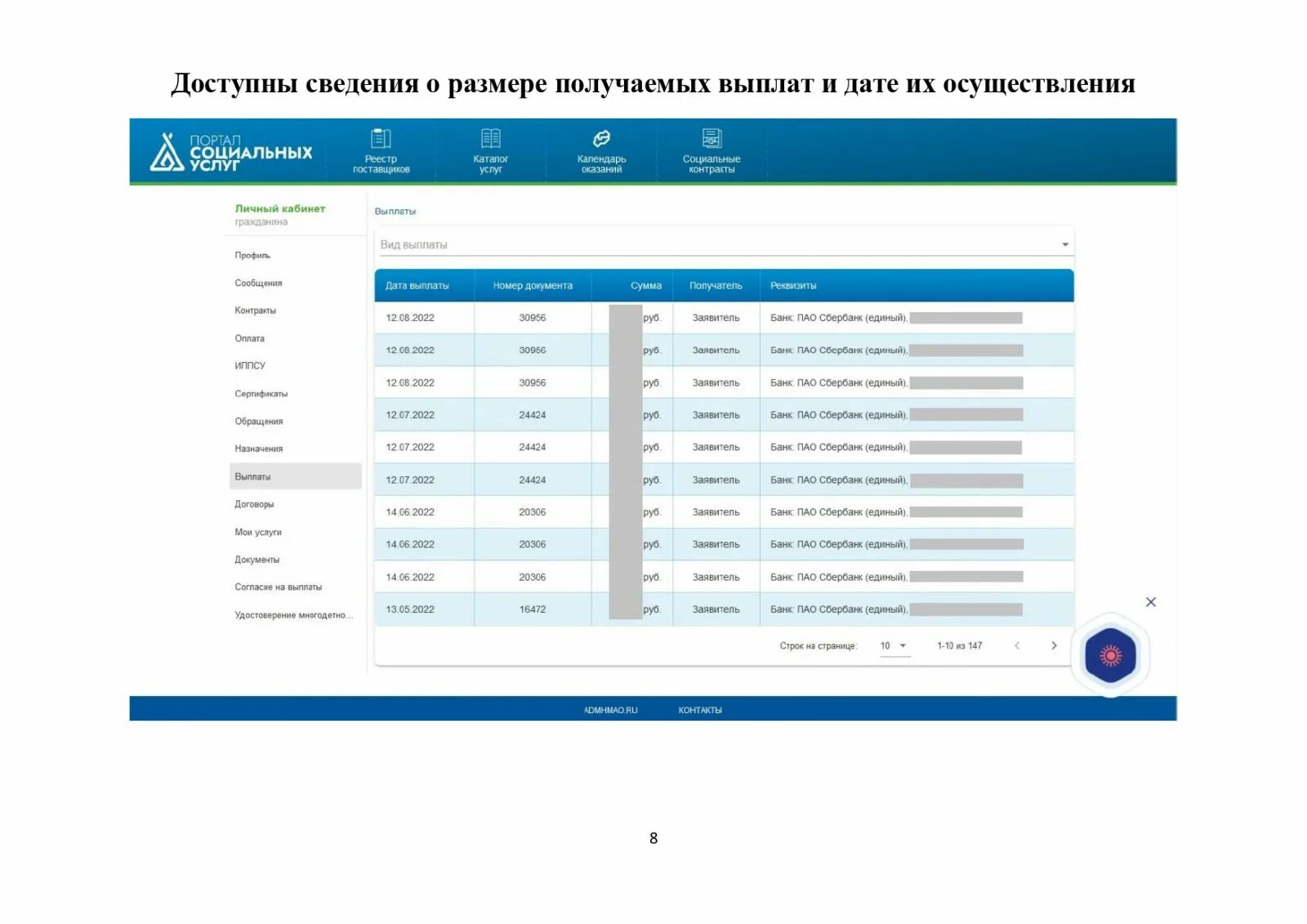Sort by Номер документа column header
The width and height of the screenshot is (1307, 924).
[x=533, y=286]
